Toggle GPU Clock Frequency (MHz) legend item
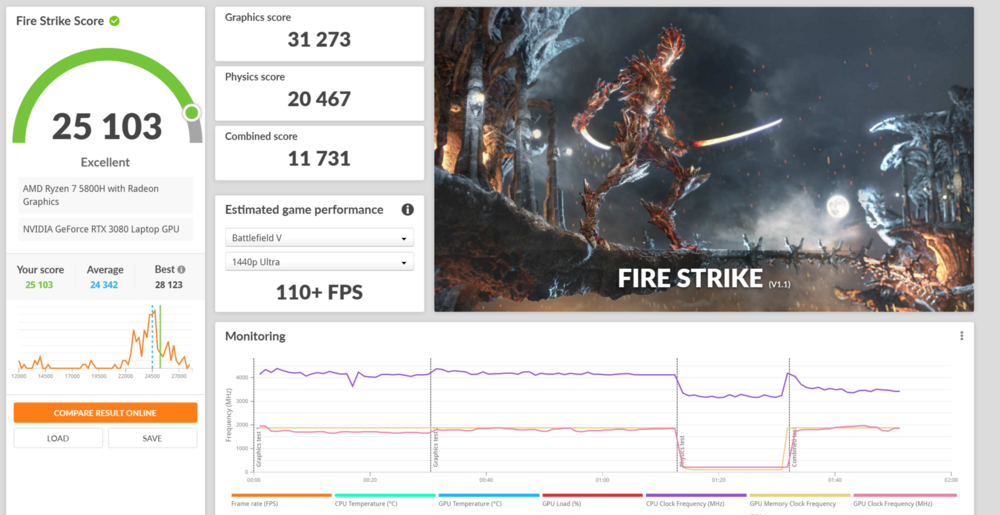 (x=904, y=504)
